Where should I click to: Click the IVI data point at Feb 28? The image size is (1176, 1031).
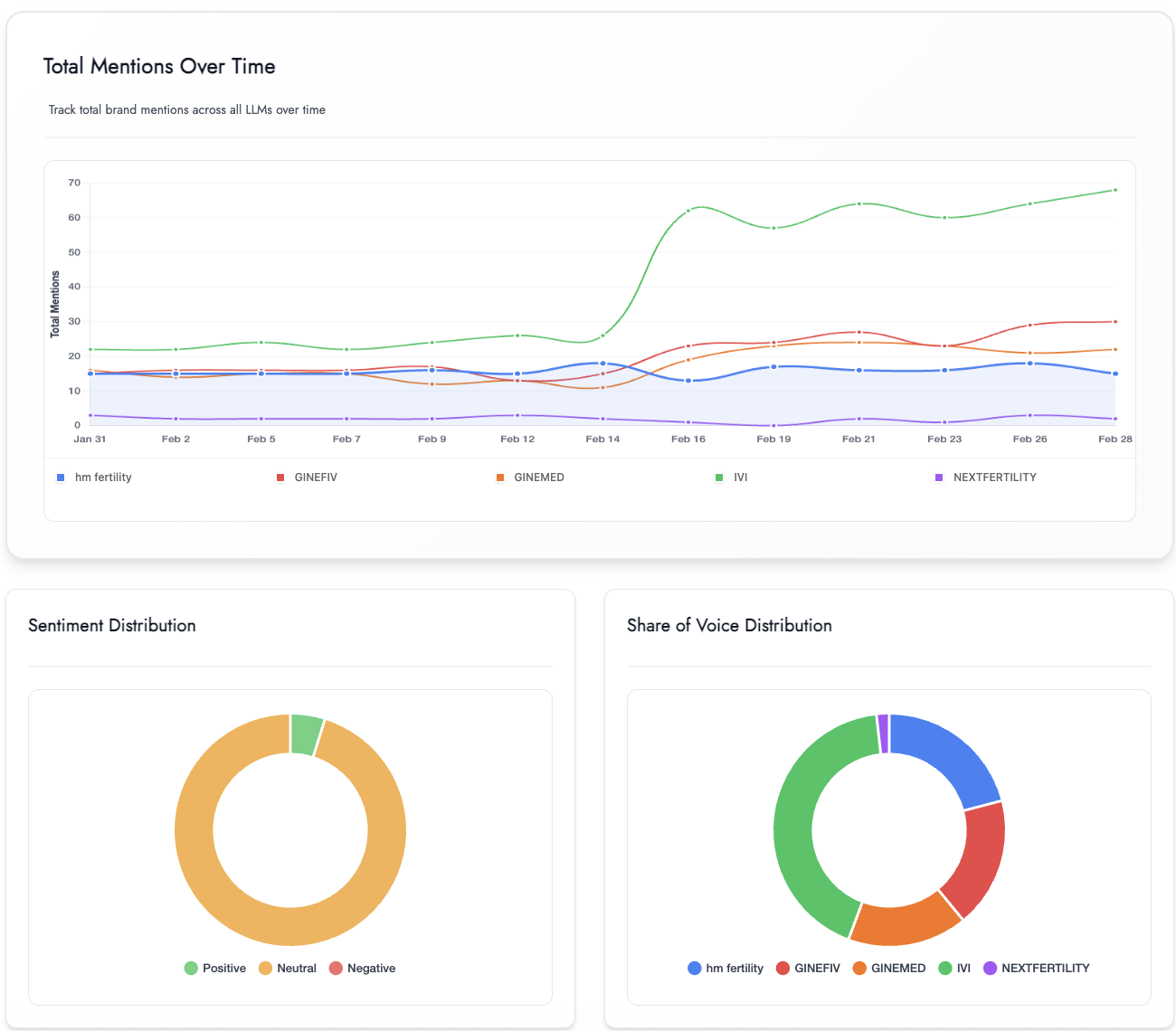1114,190
